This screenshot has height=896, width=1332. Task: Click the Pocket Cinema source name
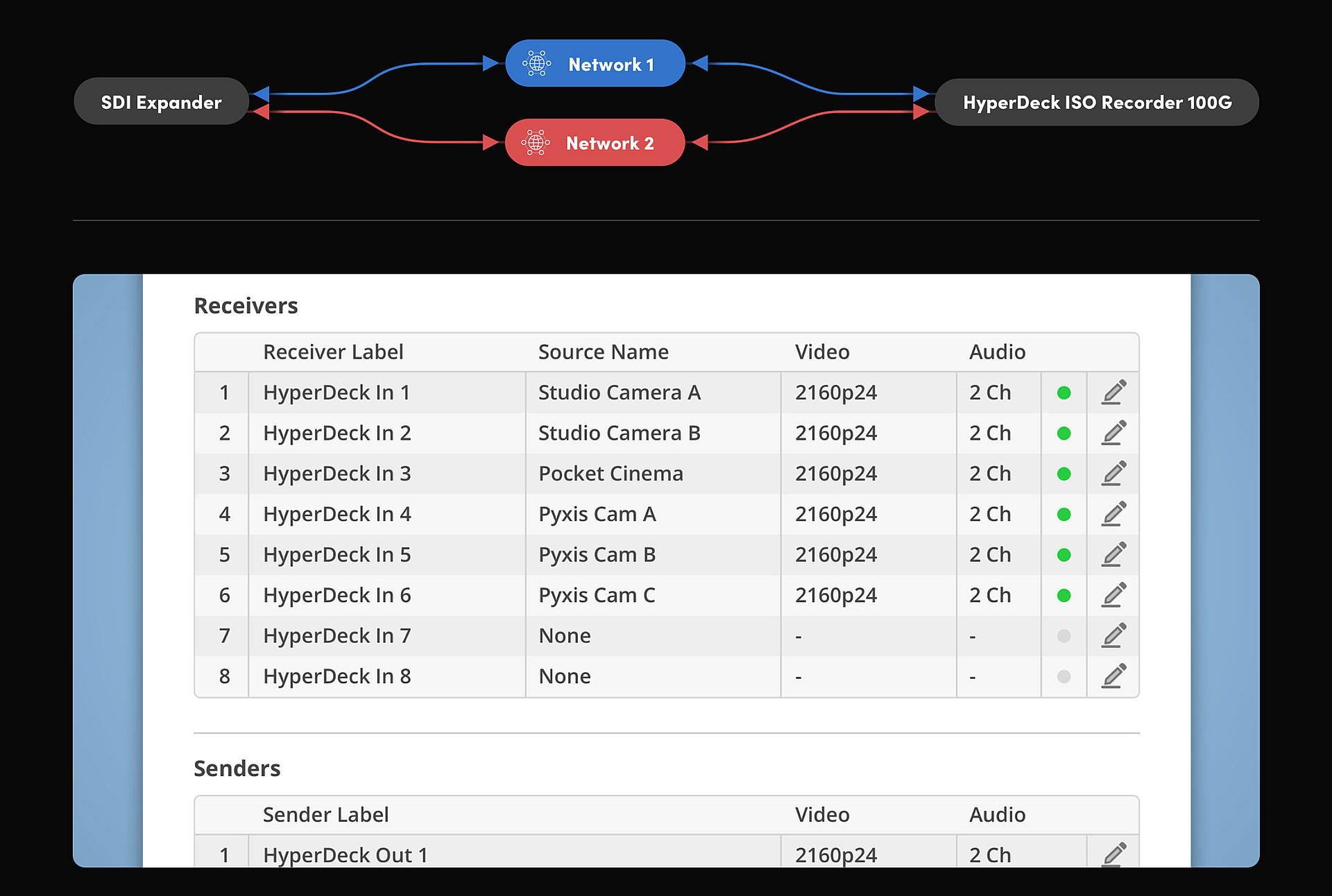[x=611, y=474]
